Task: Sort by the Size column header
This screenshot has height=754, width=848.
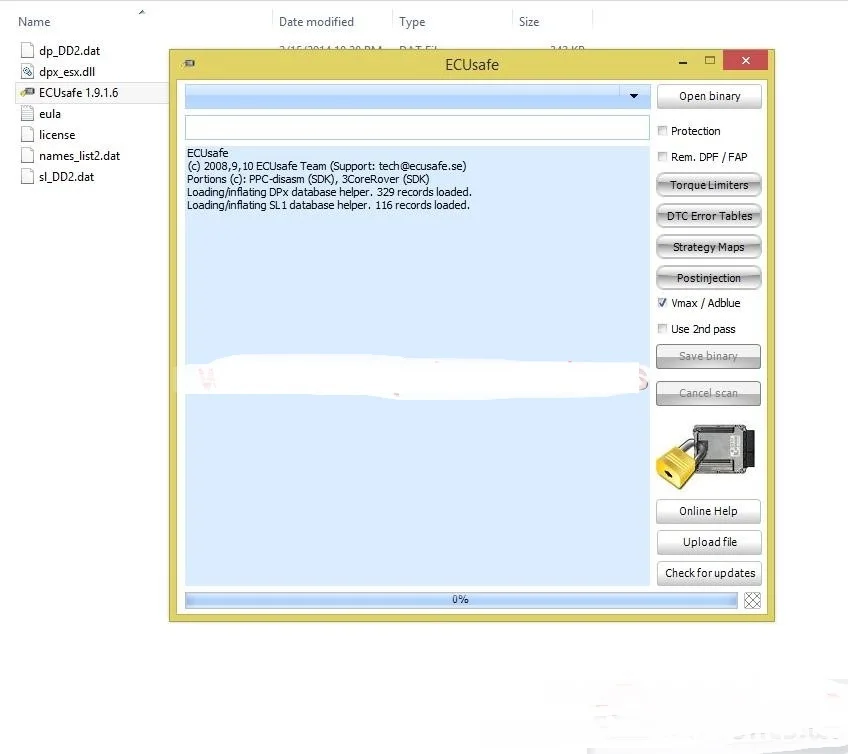Action: pos(529,22)
